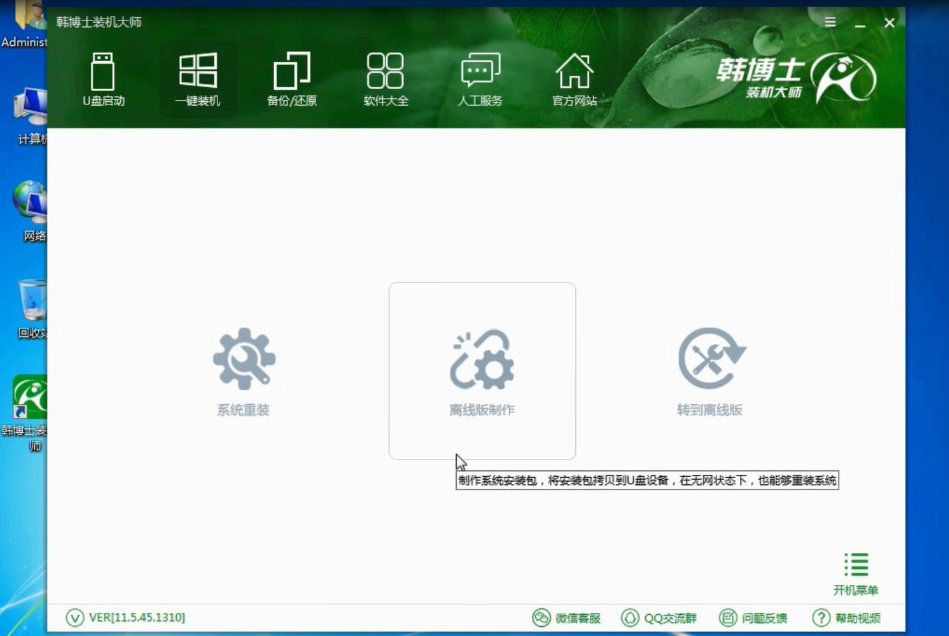This screenshot has width=949, height=636.
Task: Select the 一键装机 tab
Action: (197, 80)
